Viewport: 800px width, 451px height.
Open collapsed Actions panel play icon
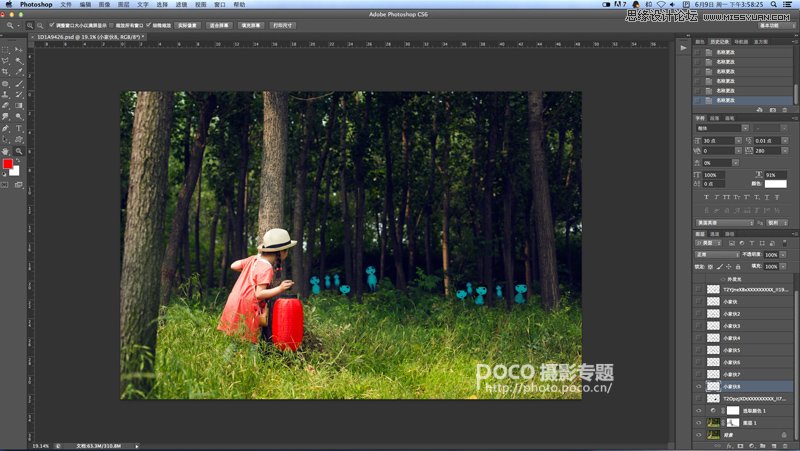coord(683,47)
